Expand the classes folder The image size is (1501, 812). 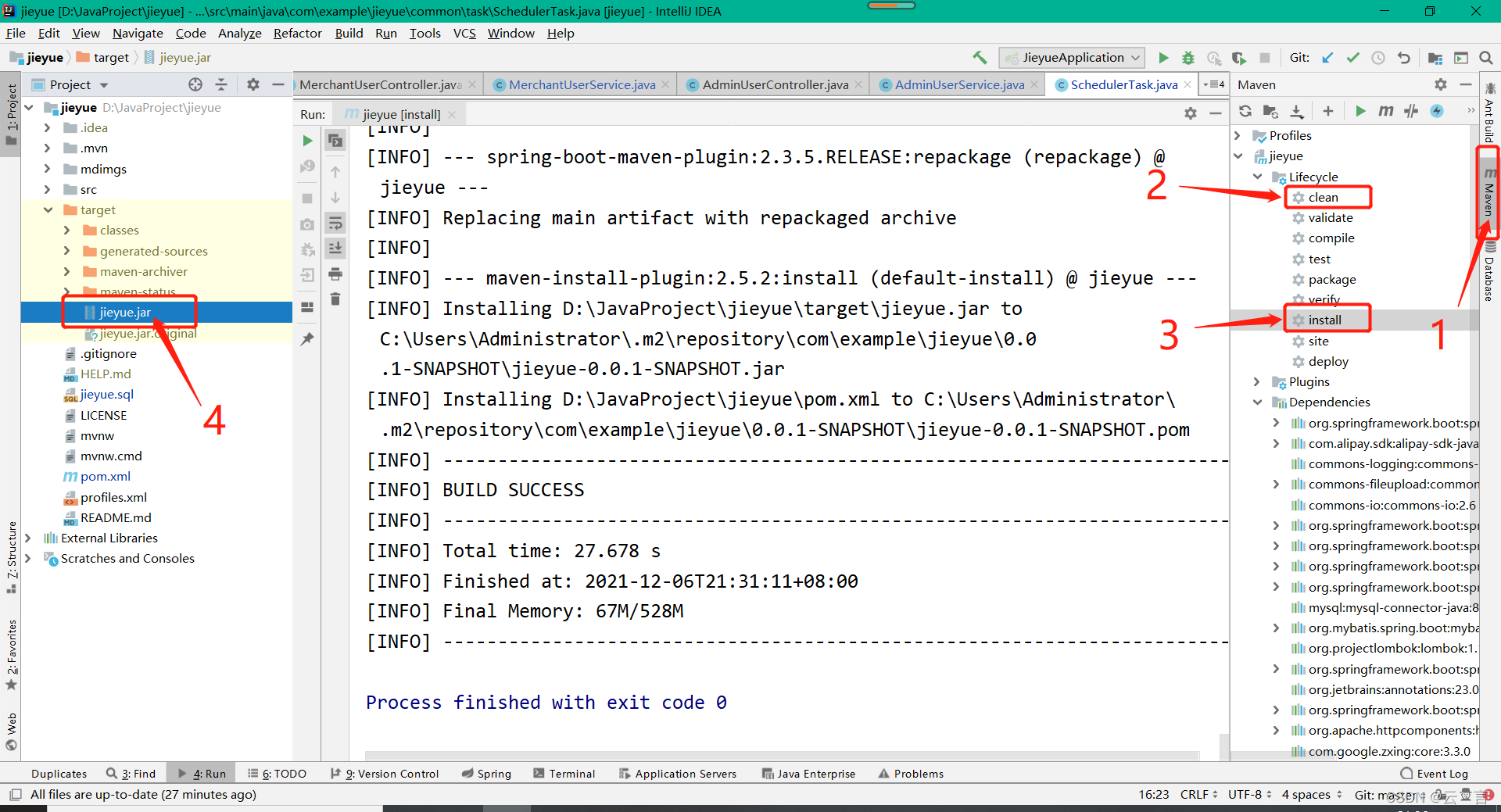pyautogui.click(x=66, y=231)
